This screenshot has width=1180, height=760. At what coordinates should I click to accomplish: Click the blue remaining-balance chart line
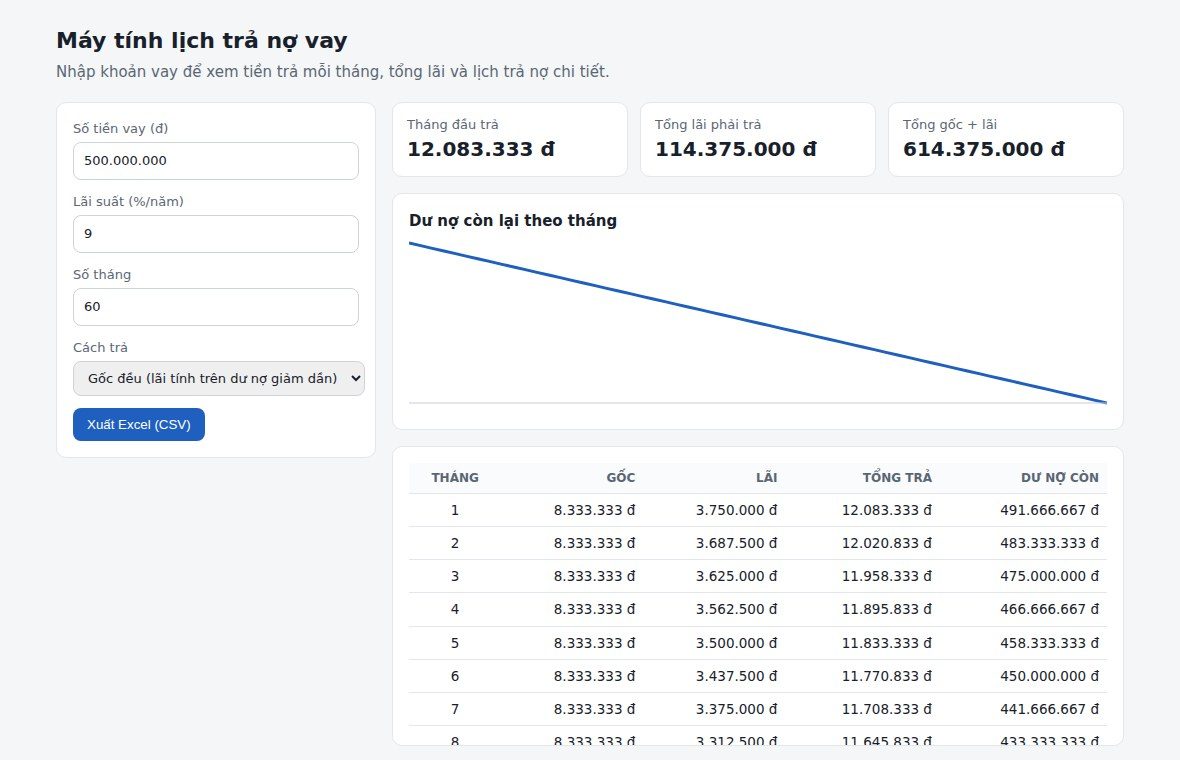tap(757, 322)
